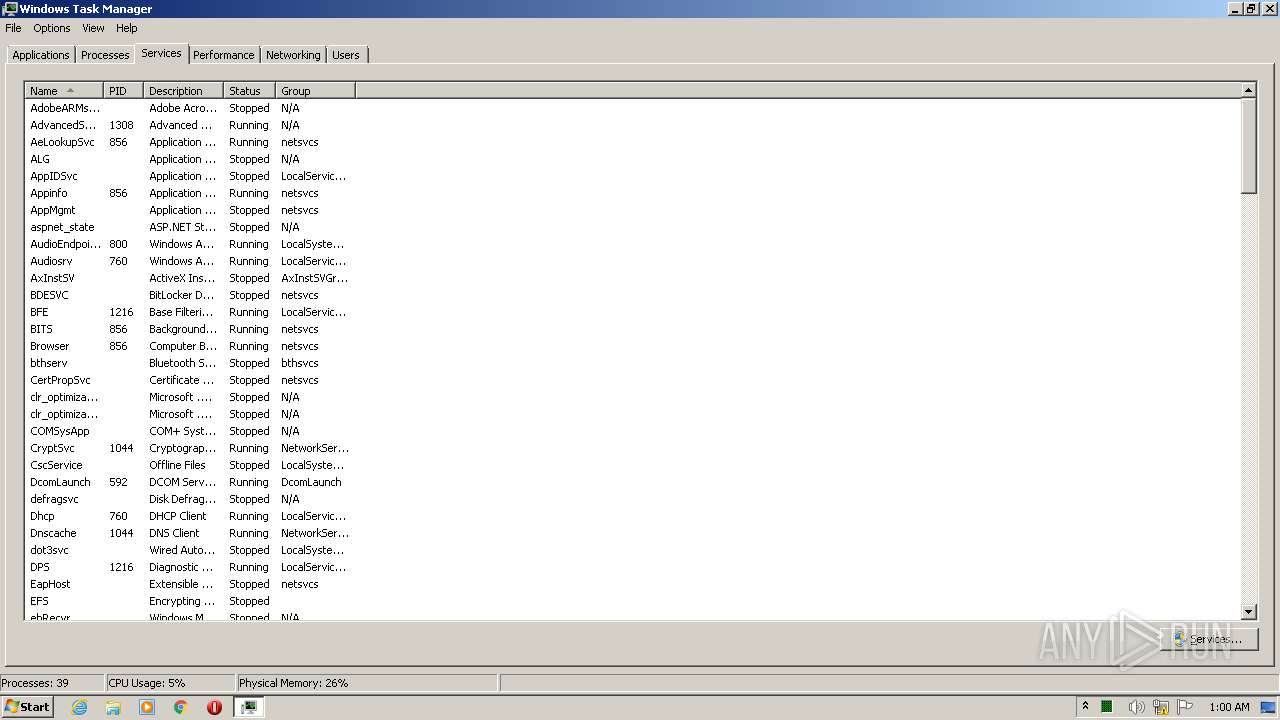The image size is (1280, 720).
Task: Select the BITS service row
Action: (190, 329)
